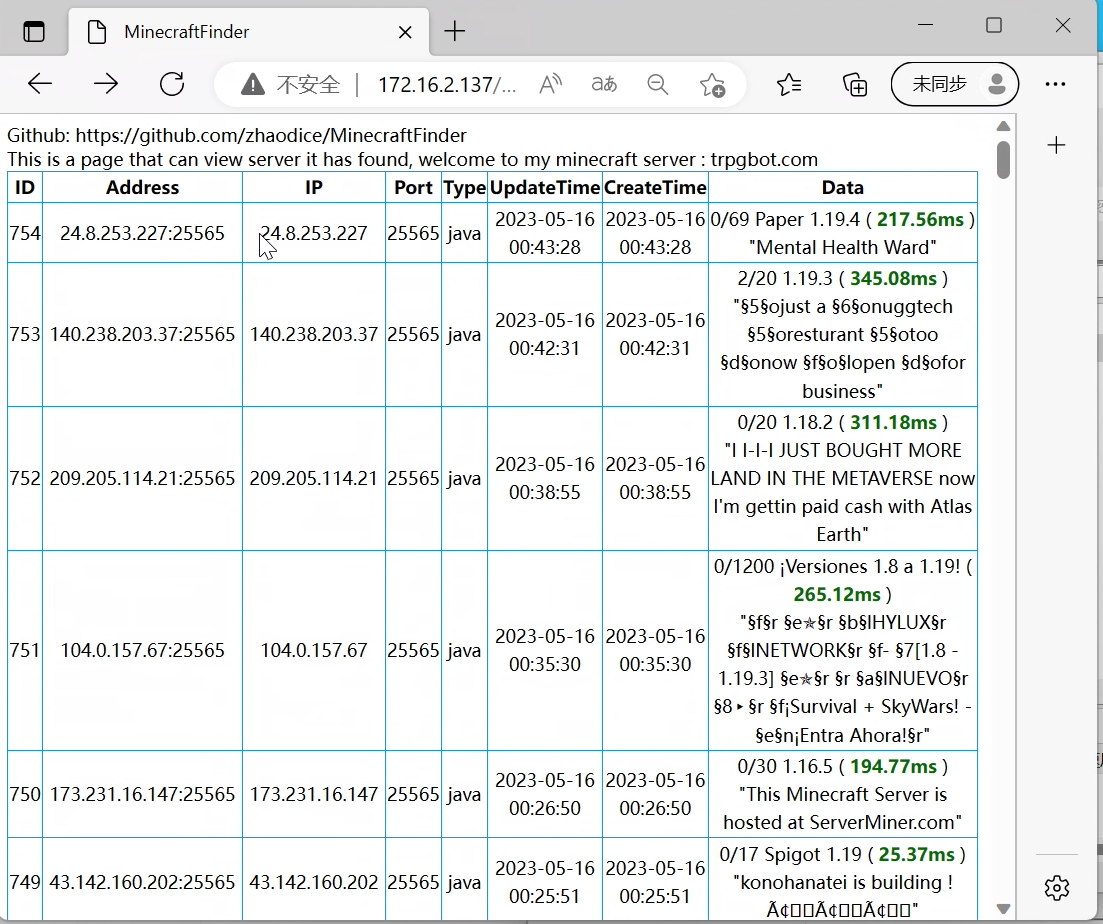Open sidebar settings gear
The height and width of the screenshot is (924, 1103).
point(1057,888)
